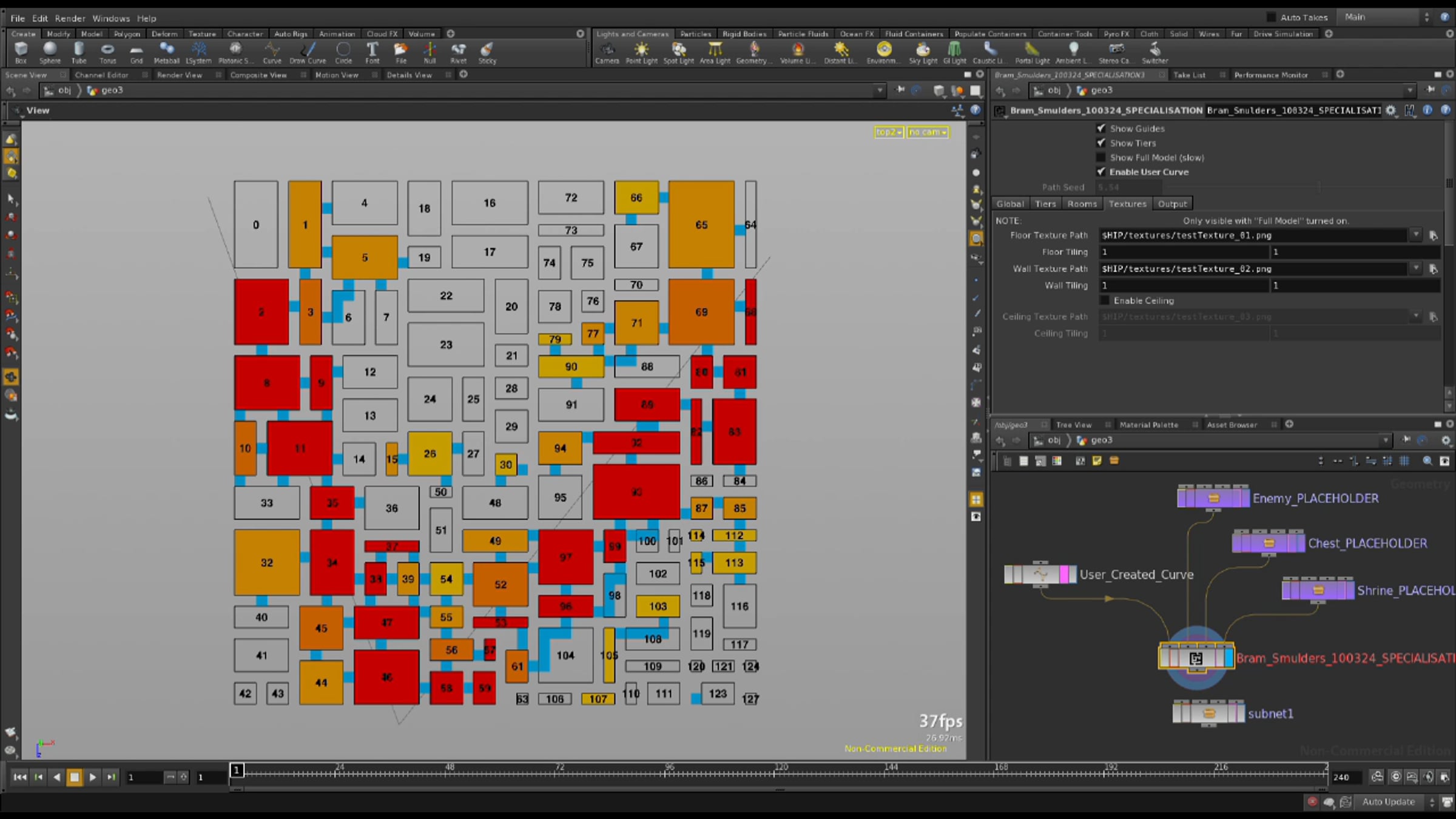Open Floor Texture Path dropdown arrow
The image size is (1456, 819).
pyautogui.click(x=1416, y=235)
